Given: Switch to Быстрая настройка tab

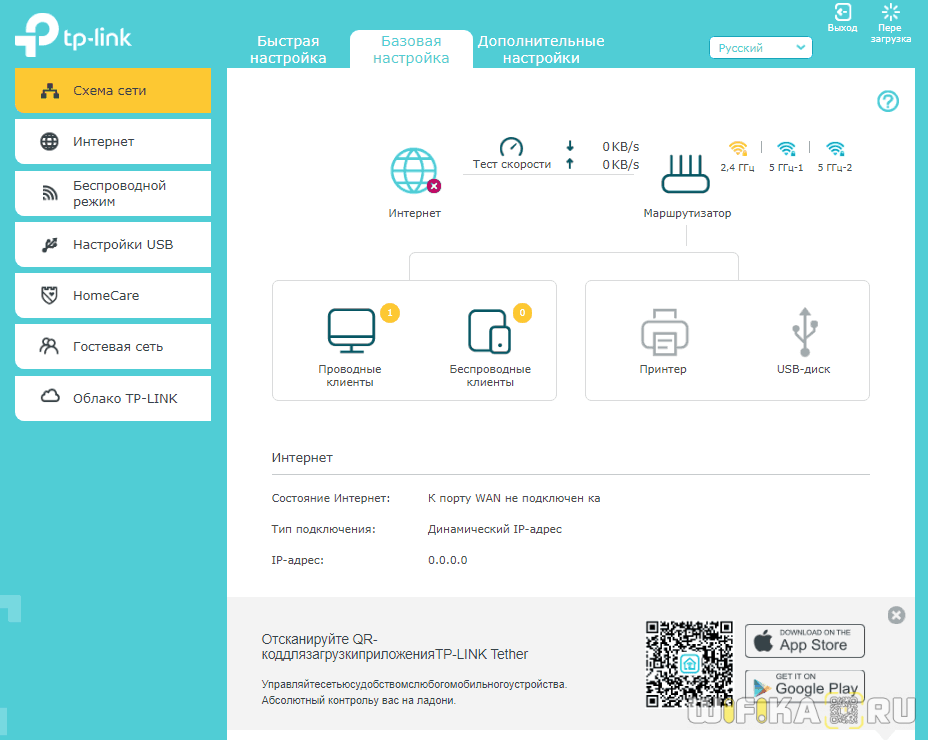Looking at the screenshot, I should point(288,49).
